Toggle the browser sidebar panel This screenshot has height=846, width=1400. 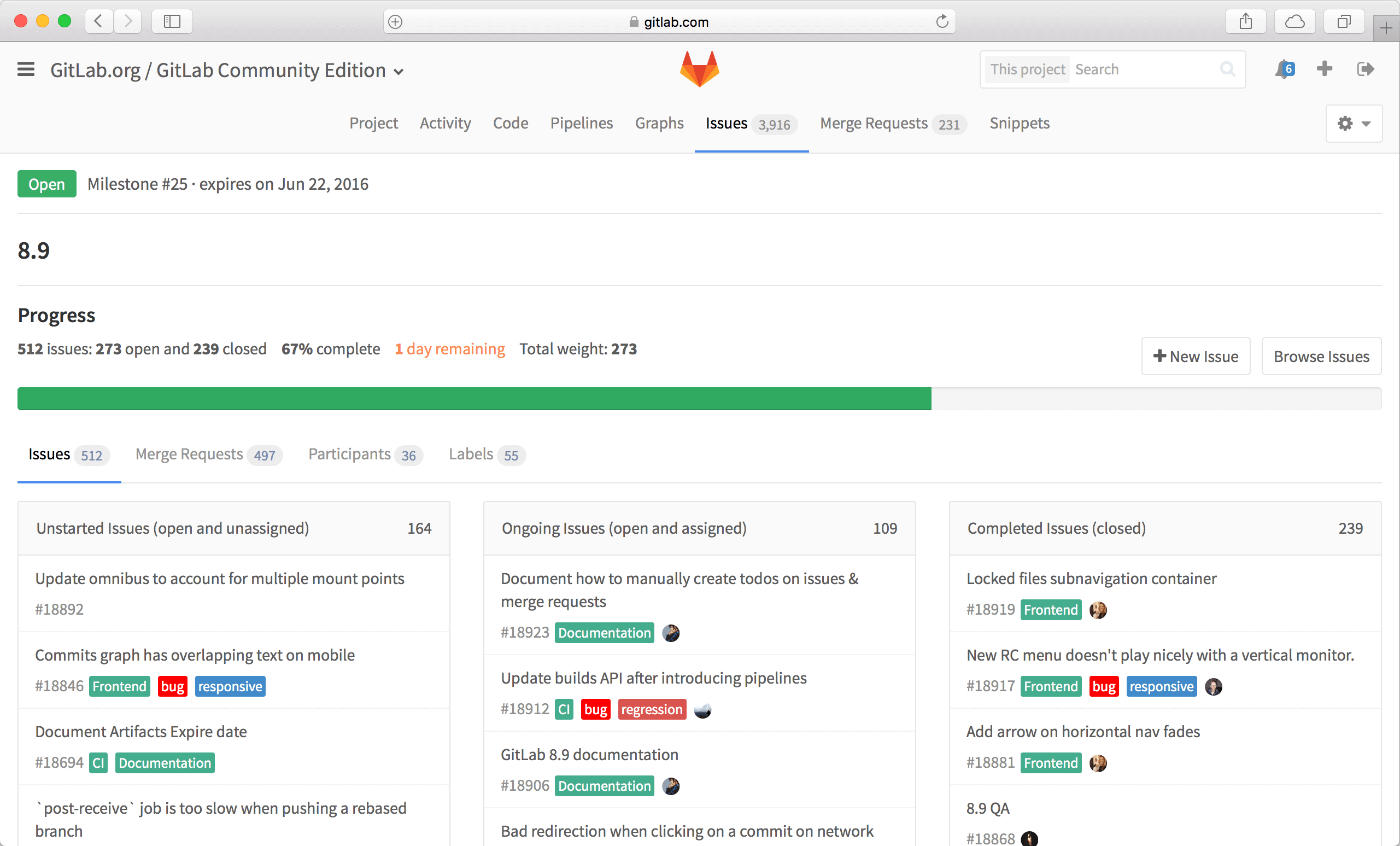tap(172, 21)
